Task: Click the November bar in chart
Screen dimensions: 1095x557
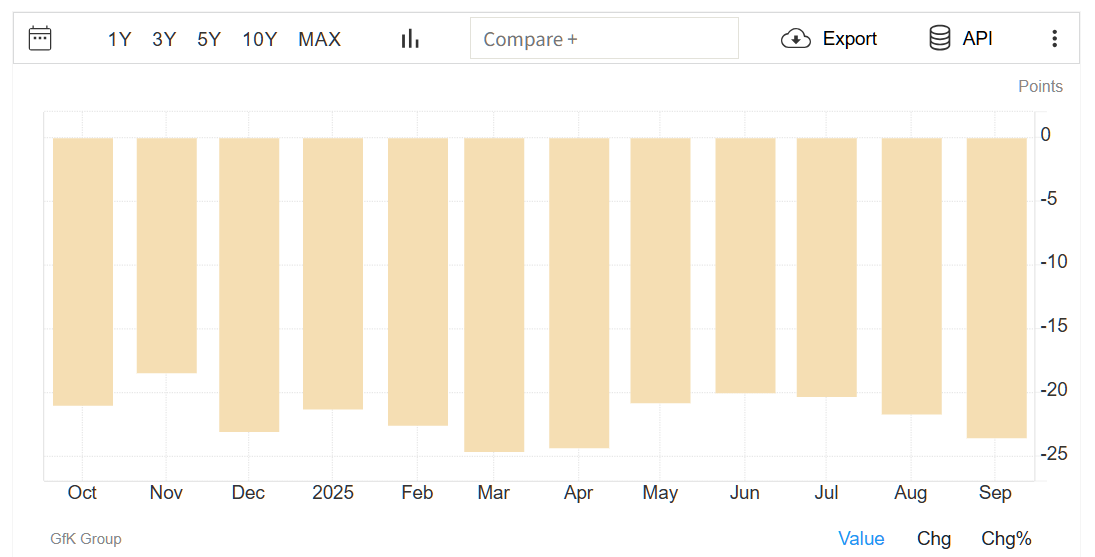Action: [x=166, y=255]
